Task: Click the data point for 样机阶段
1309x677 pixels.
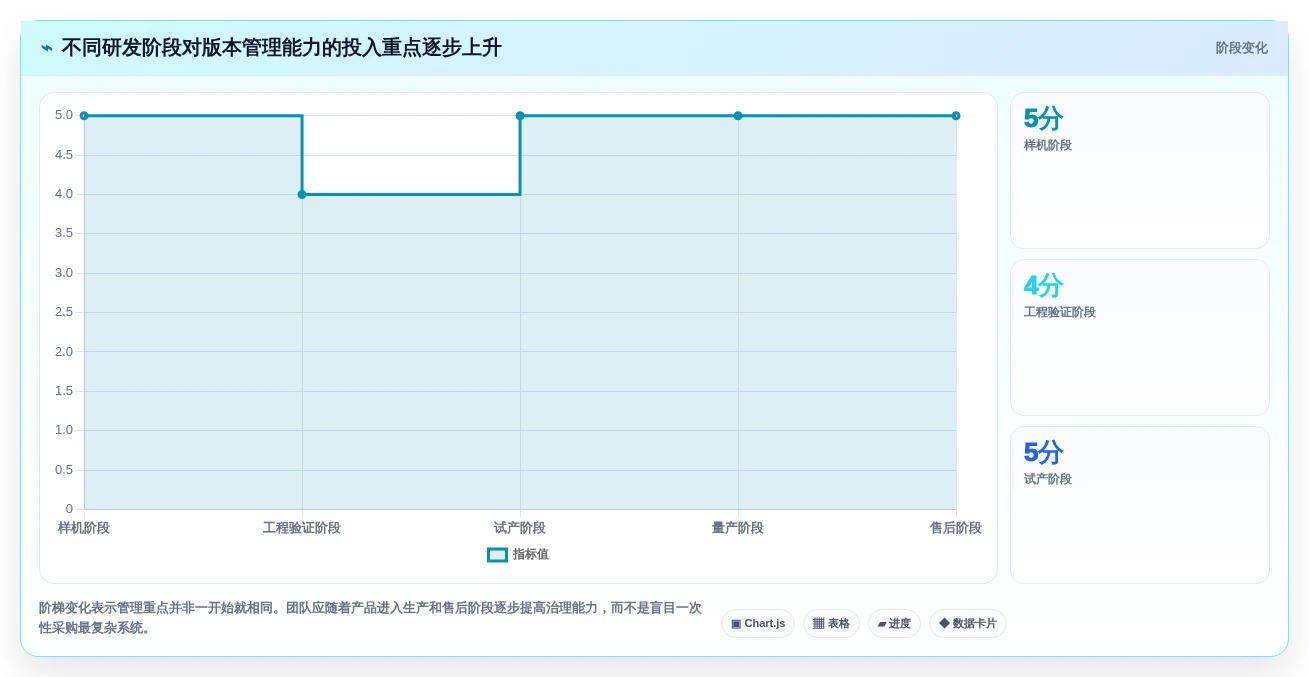Action: [x=84, y=116]
